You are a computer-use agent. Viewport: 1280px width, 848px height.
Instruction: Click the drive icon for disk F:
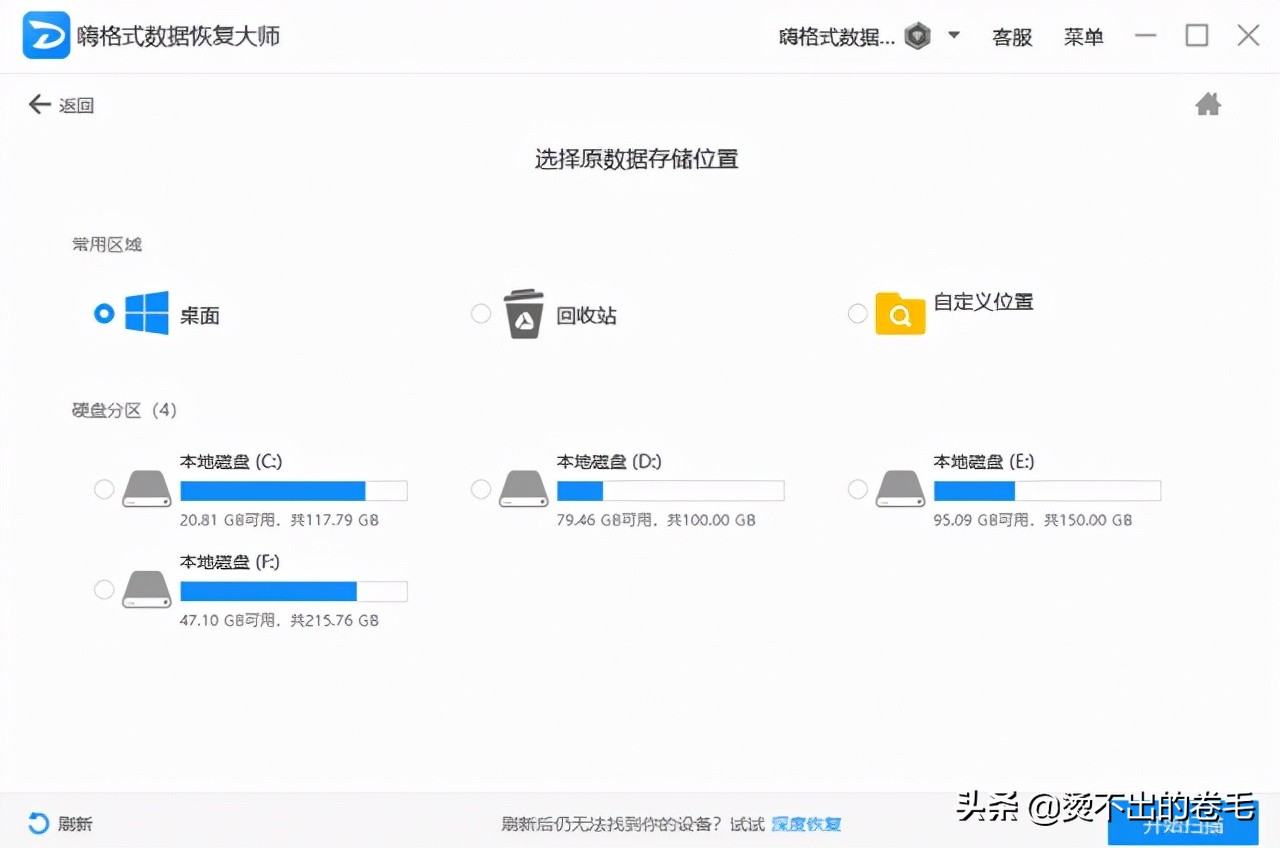147,590
